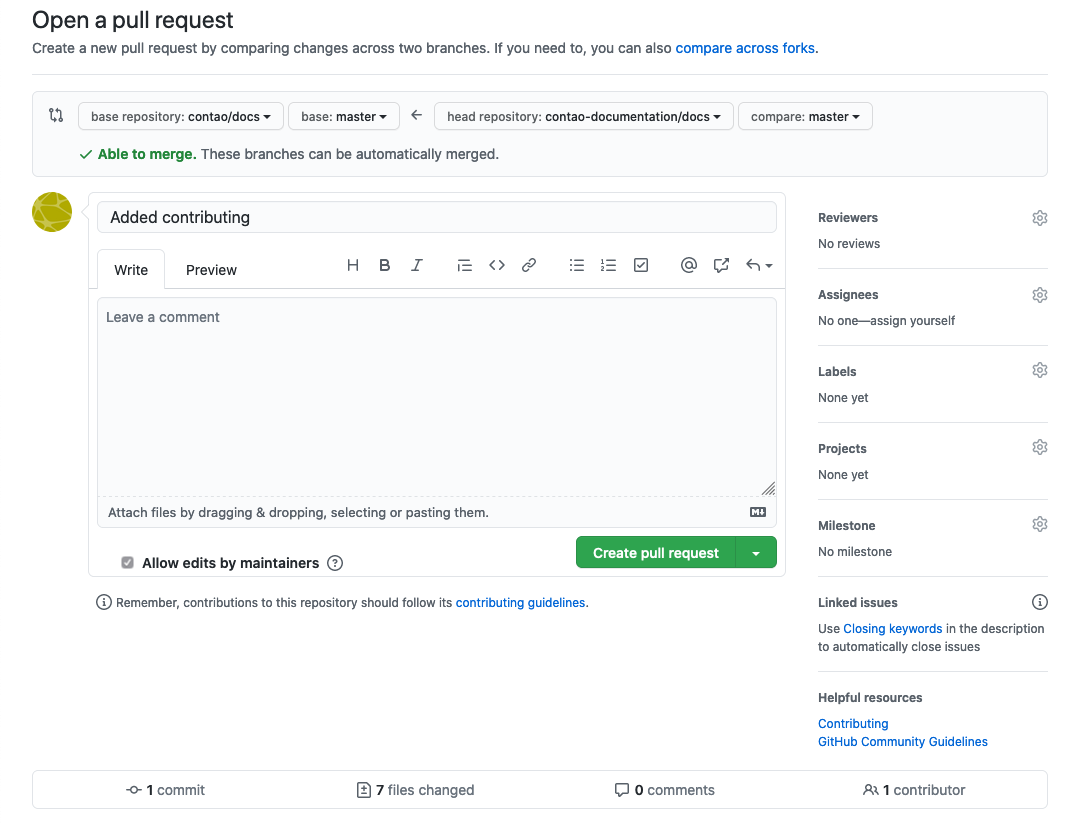Mention a user with @ icon
Screen dimensions: 1079x825
689,265
